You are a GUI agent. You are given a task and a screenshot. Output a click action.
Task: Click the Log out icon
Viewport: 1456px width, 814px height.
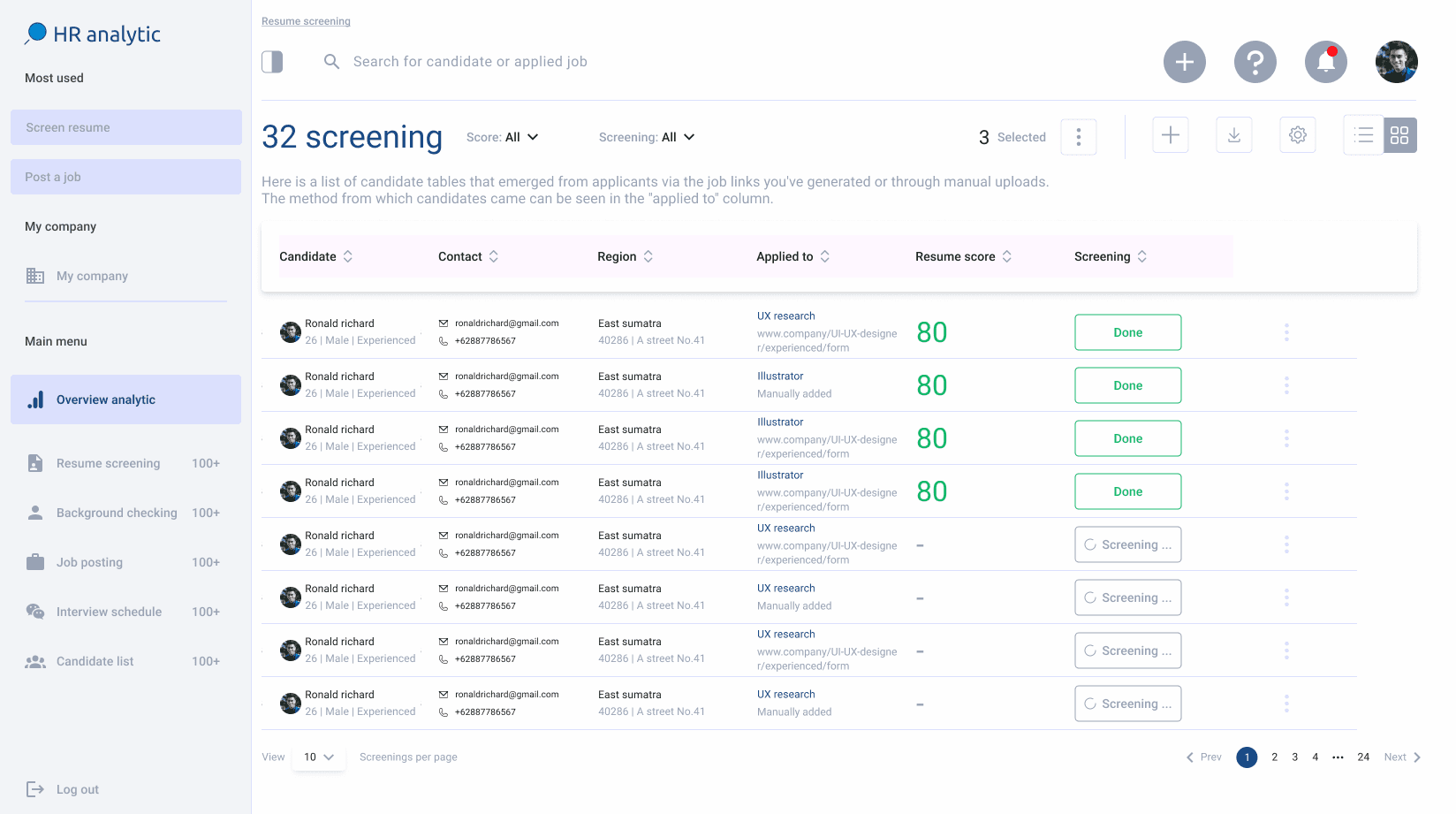(x=35, y=789)
